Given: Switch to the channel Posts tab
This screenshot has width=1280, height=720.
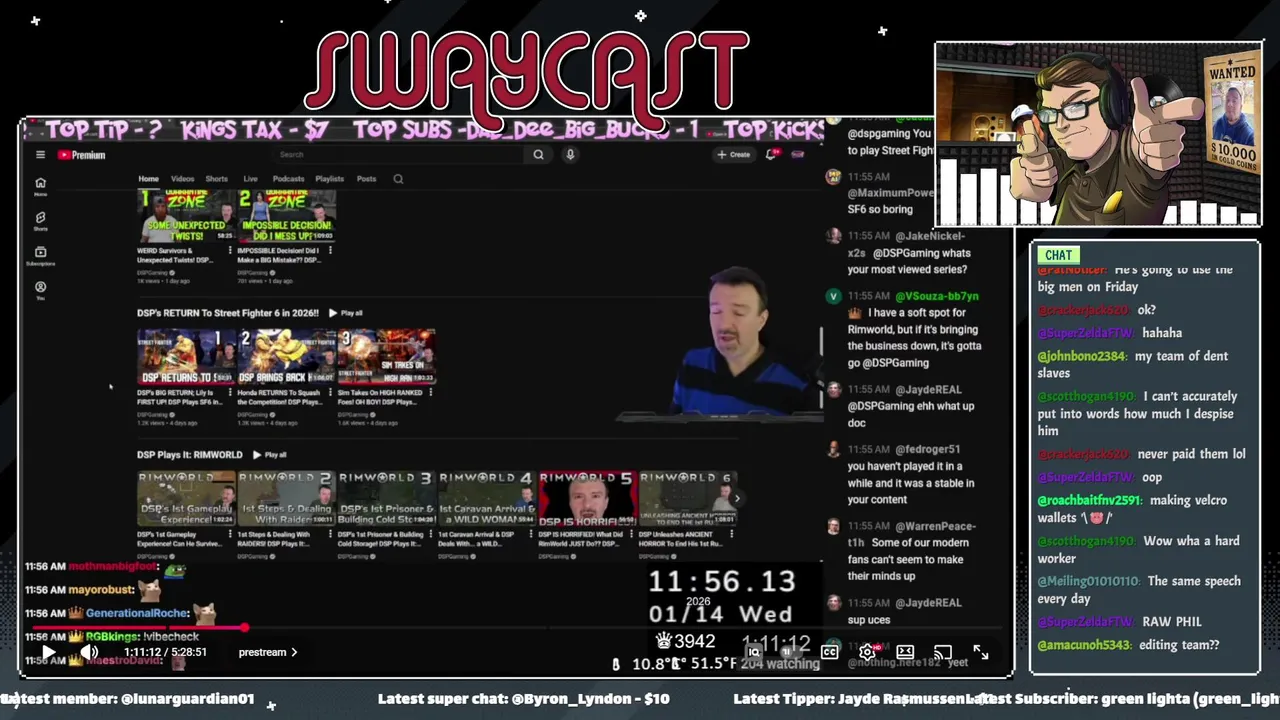Looking at the screenshot, I should [x=366, y=179].
